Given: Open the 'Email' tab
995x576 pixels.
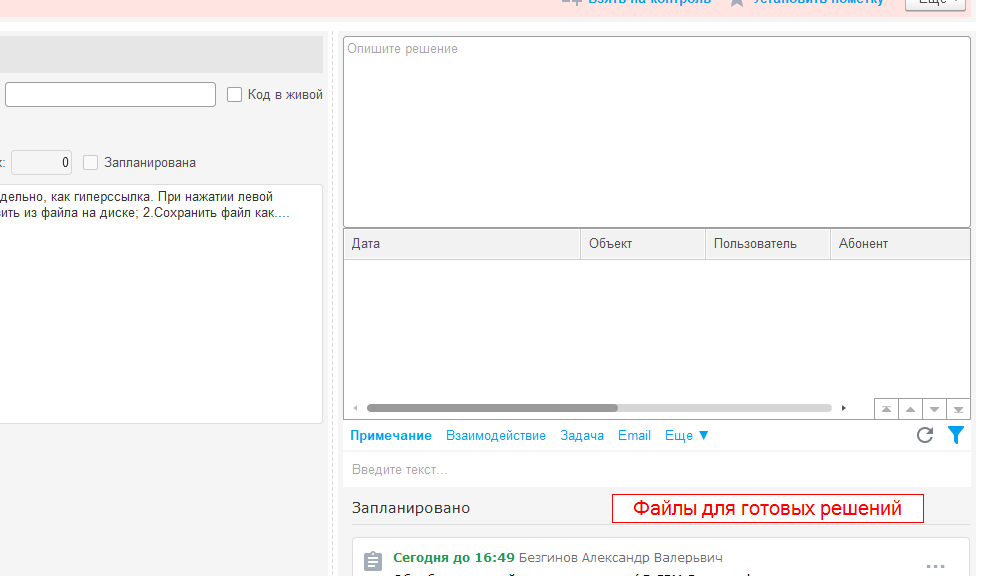Looking at the screenshot, I should (634, 435).
